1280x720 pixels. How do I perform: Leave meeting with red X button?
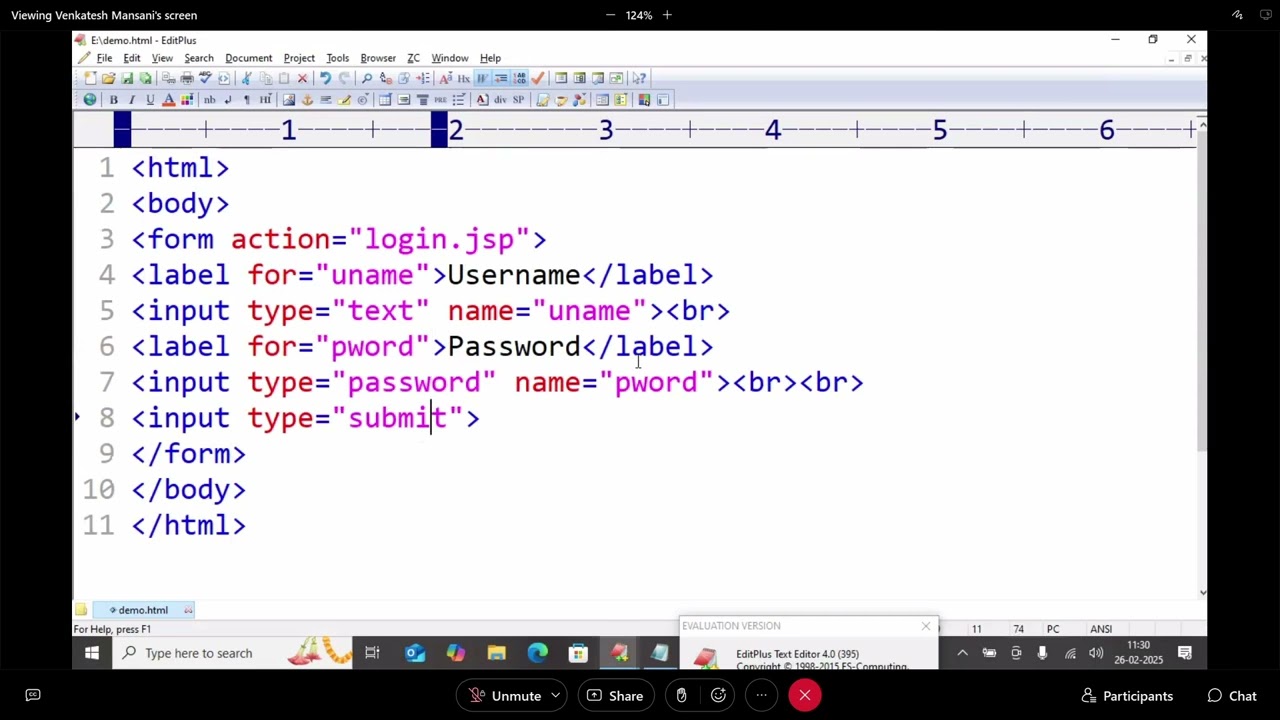tap(805, 696)
